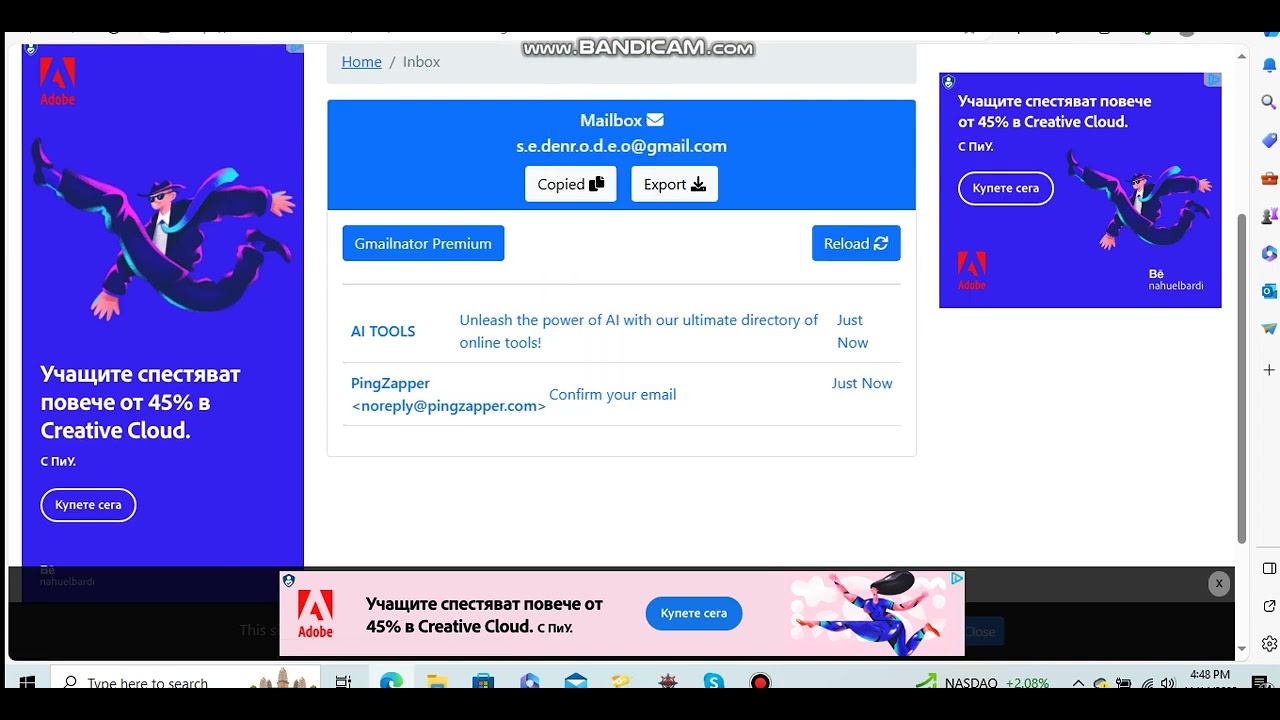Open Edge sidebar Tools briefcase icon
1280x720 pixels.
(1269, 178)
